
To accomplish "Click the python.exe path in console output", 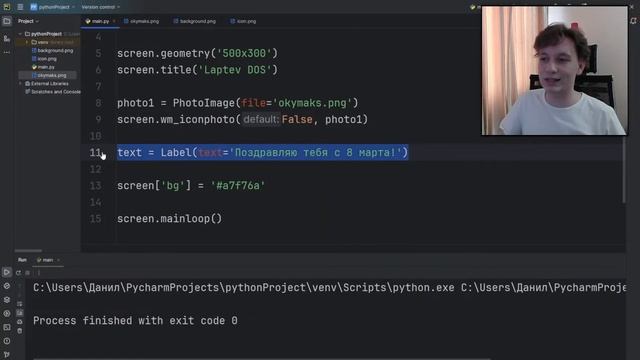I will (244, 288).
